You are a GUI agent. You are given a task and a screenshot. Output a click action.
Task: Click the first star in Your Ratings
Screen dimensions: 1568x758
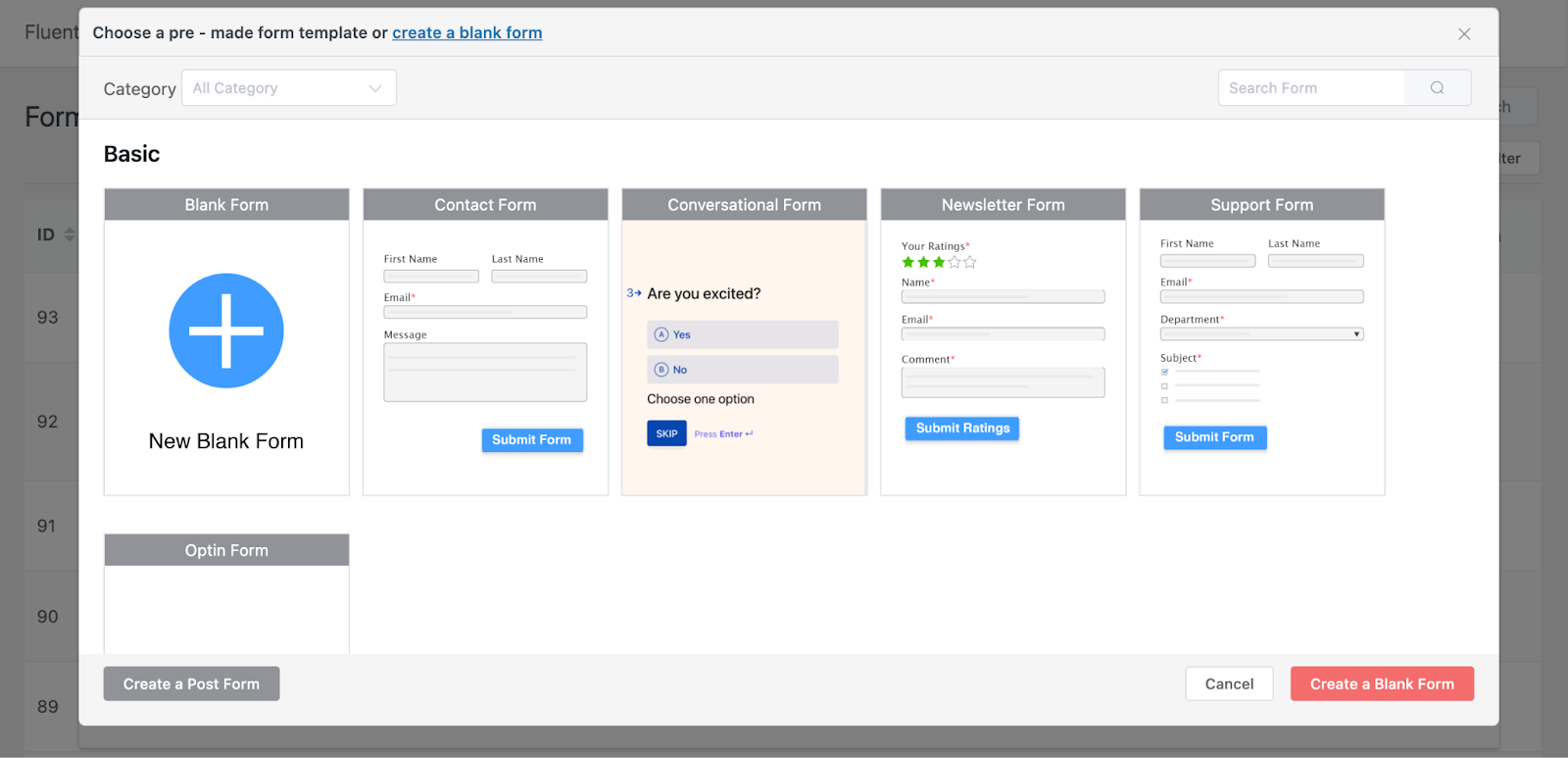tap(908, 262)
